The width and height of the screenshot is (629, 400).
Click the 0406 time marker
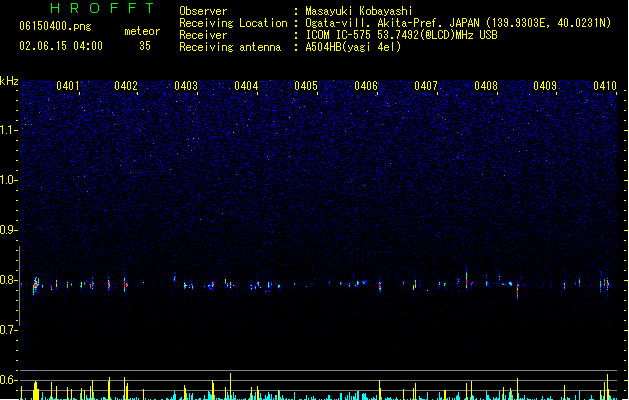pos(366,86)
